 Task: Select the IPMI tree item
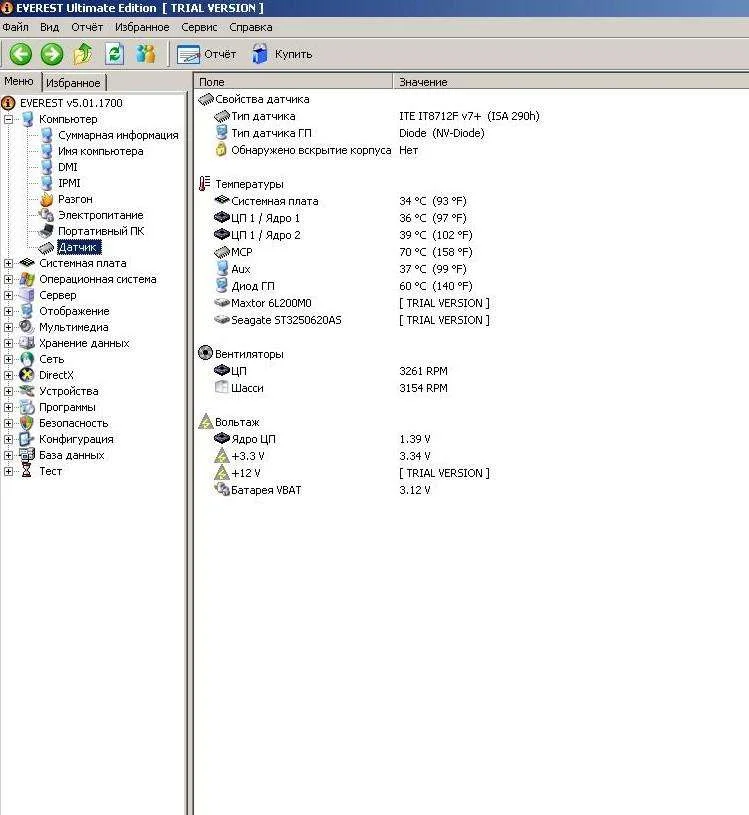[x=69, y=183]
